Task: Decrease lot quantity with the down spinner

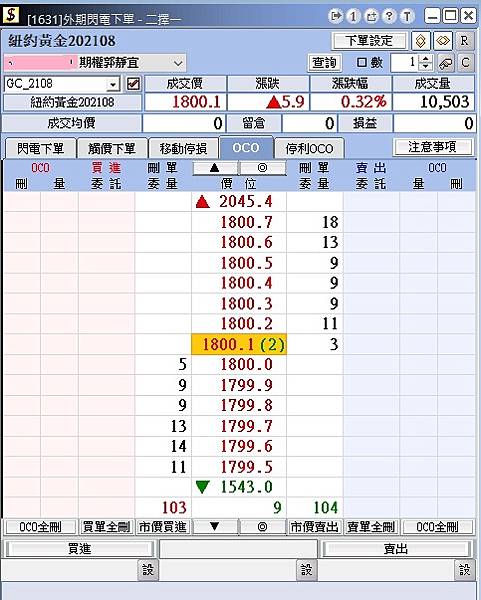Action: click(x=426, y=67)
